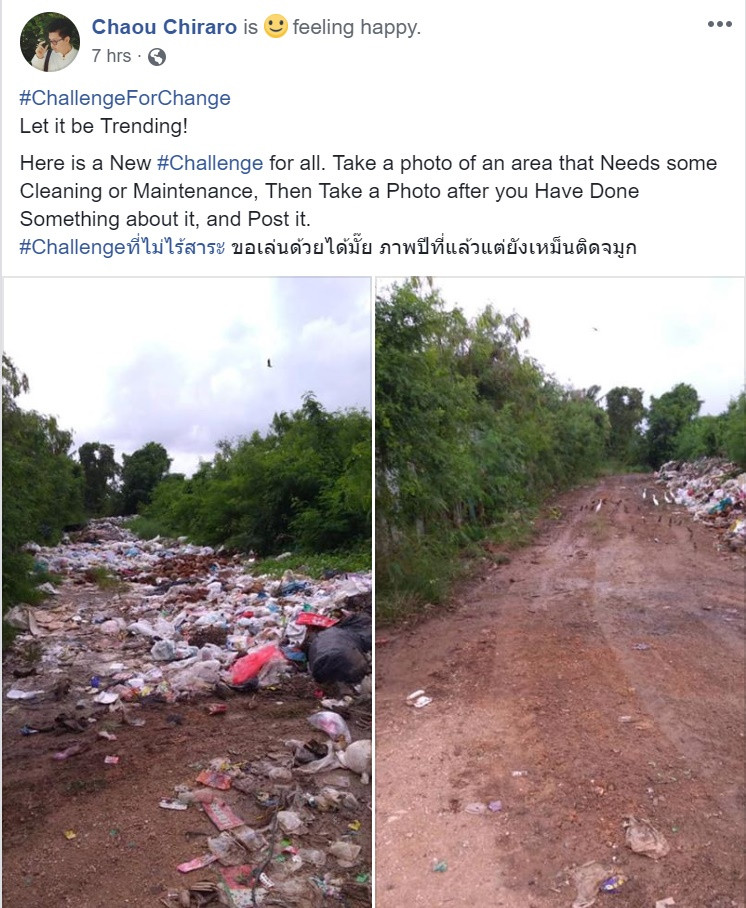This screenshot has height=908, width=746.
Task: Open the left photo of the trash-covered road
Action: (186, 592)
